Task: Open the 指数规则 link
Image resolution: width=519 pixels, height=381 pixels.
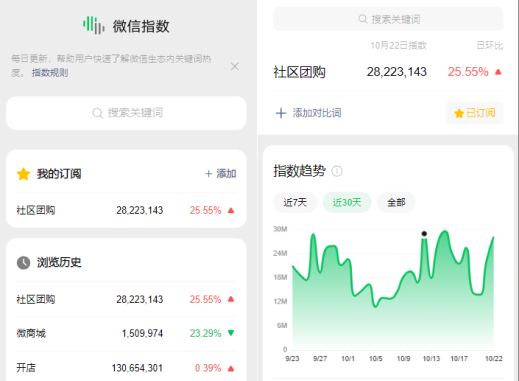Action: coord(50,73)
